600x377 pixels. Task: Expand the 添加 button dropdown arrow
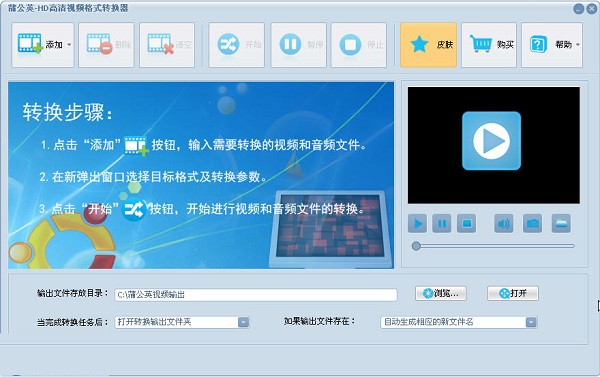pyautogui.click(x=69, y=45)
